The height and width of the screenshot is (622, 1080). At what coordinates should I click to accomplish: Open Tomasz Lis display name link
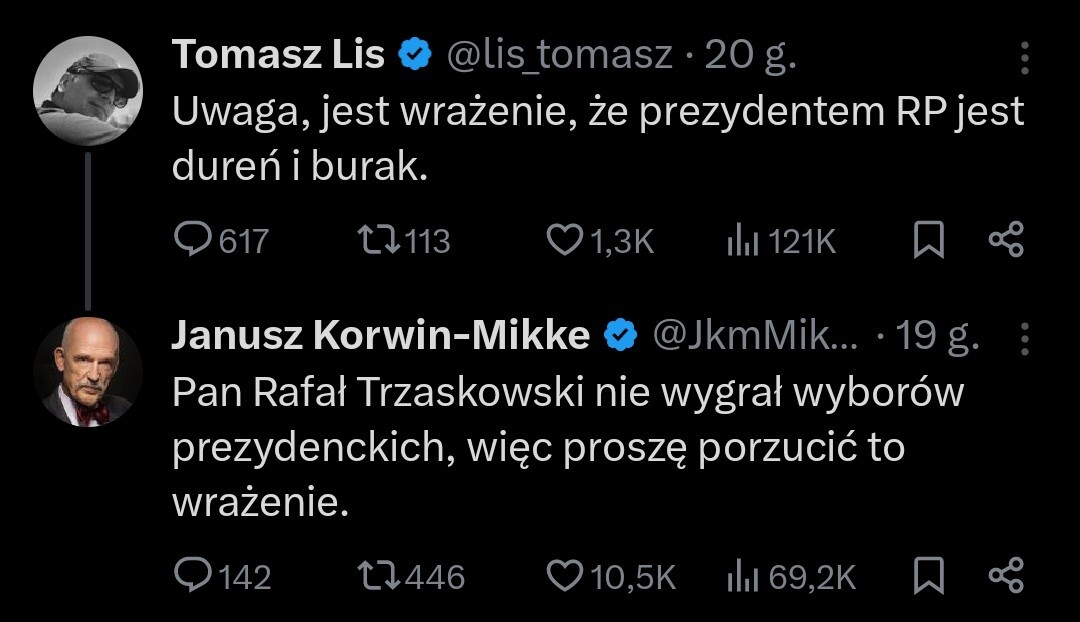(278, 56)
